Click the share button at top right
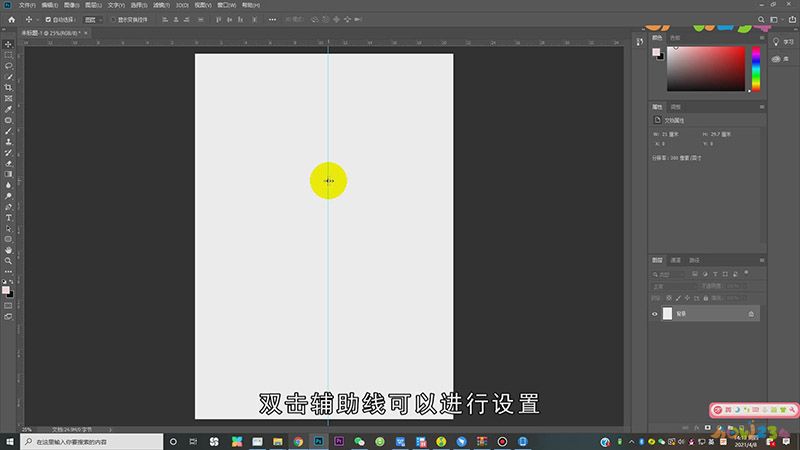800x450 pixels. coord(792,19)
